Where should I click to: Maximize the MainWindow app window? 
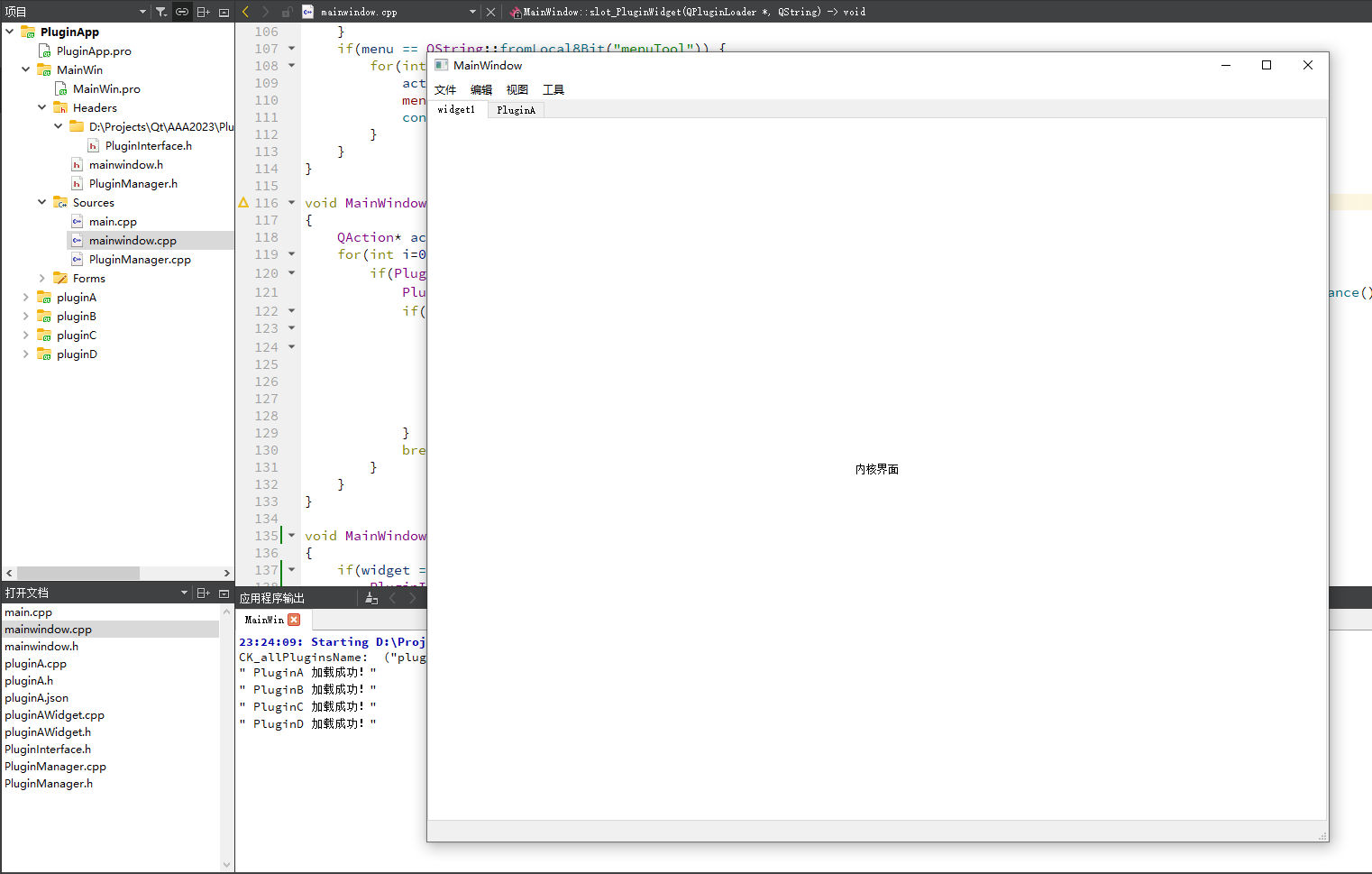point(1267,65)
